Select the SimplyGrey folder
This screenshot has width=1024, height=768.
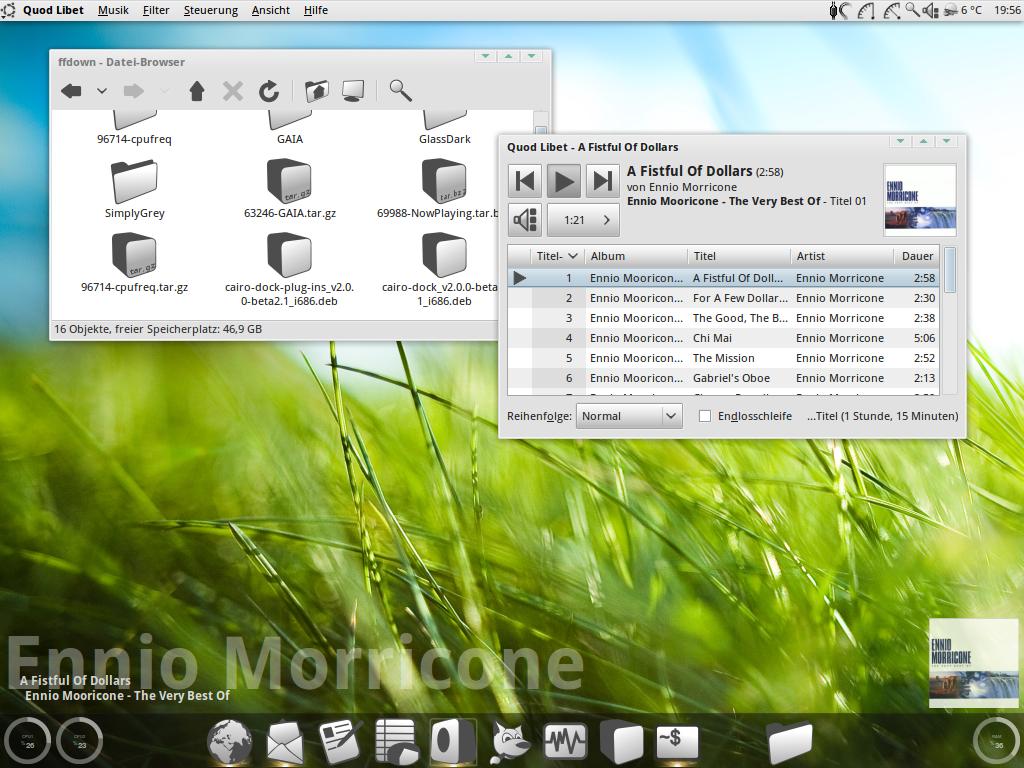135,189
